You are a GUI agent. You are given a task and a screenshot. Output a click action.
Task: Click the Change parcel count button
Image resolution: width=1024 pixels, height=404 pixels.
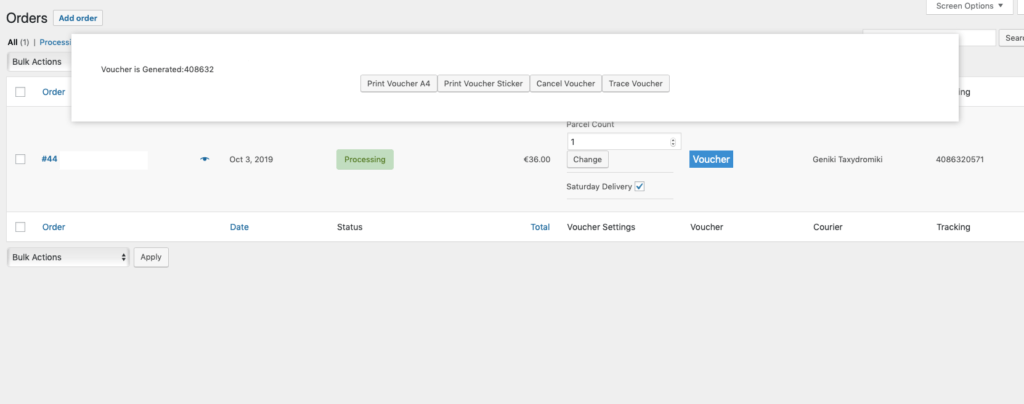(587, 159)
